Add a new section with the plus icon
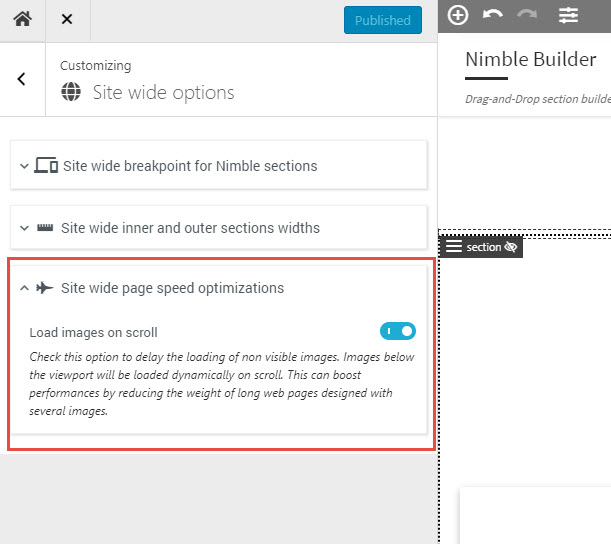The width and height of the screenshot is (611, 544). [x=457, y=16]
